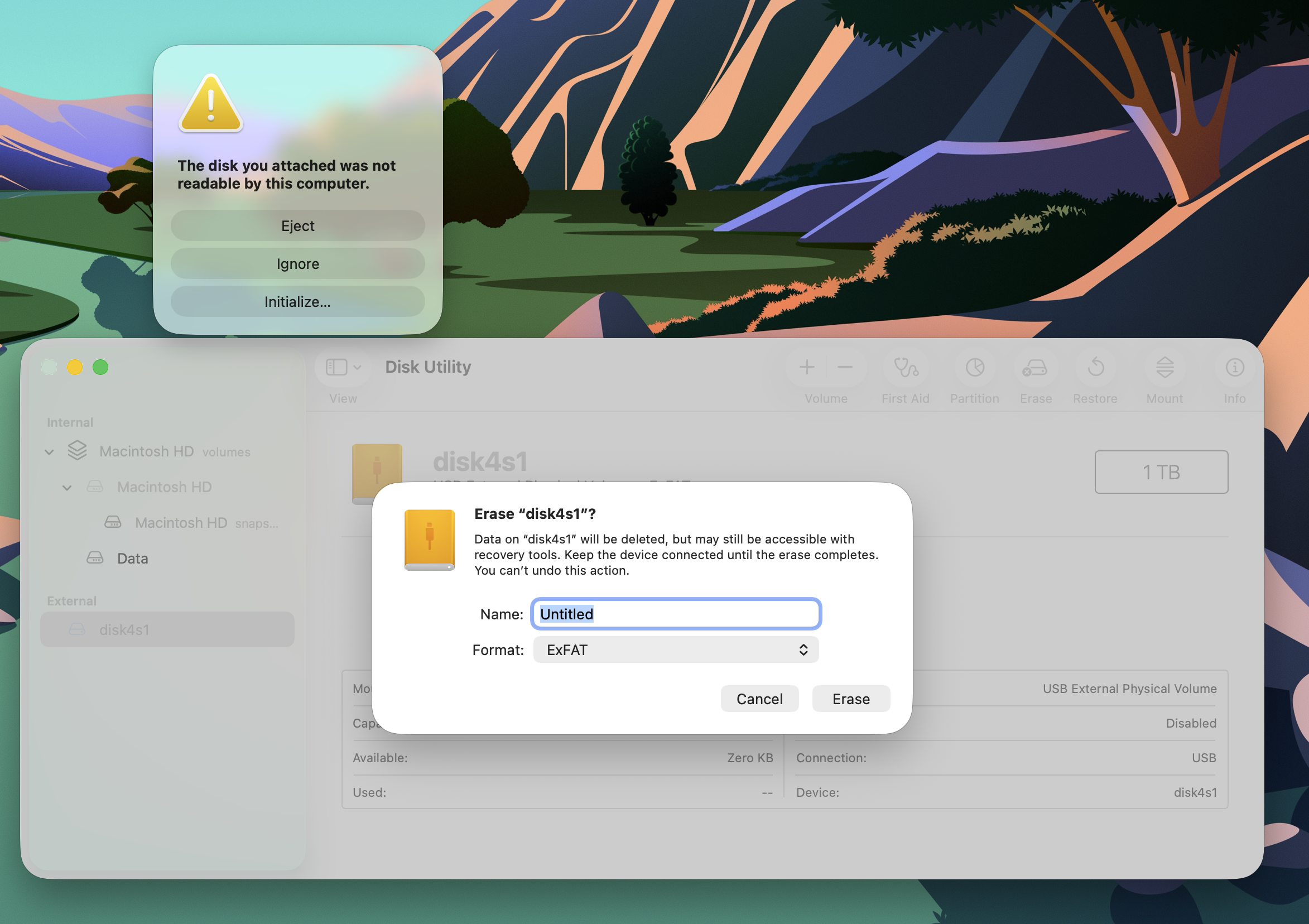Click the Mount toolbar icon
This screenshot has height=924, width=1309.
(1164, 368)
